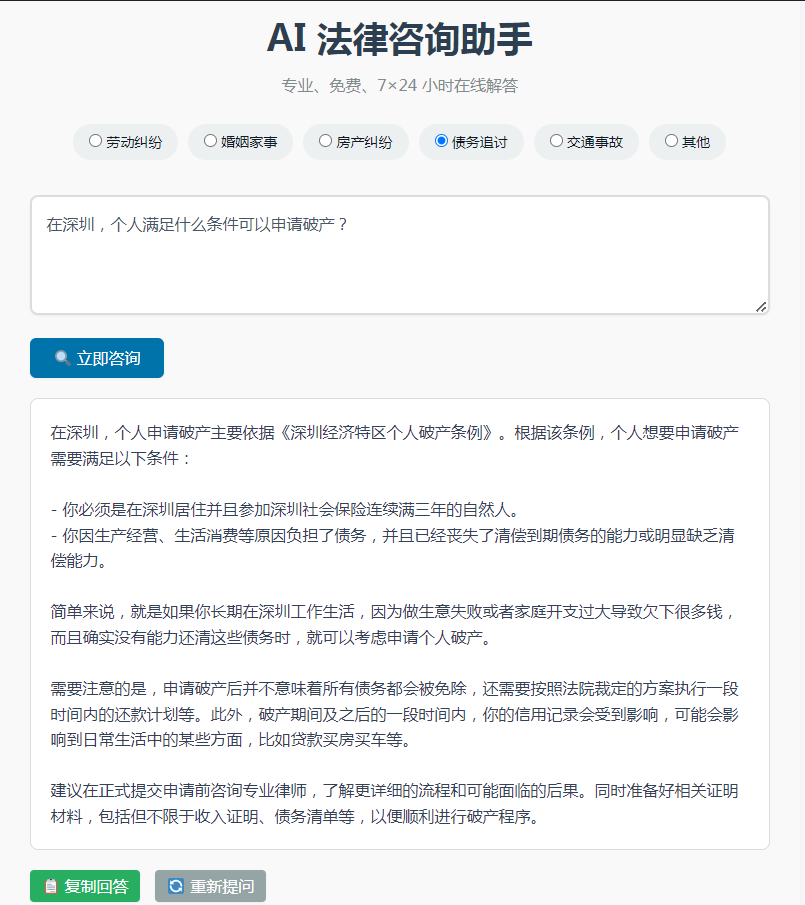Click the refresh icon on 重新提问
The width and height of the screenshot is (805, 905).
pos(176,886)
